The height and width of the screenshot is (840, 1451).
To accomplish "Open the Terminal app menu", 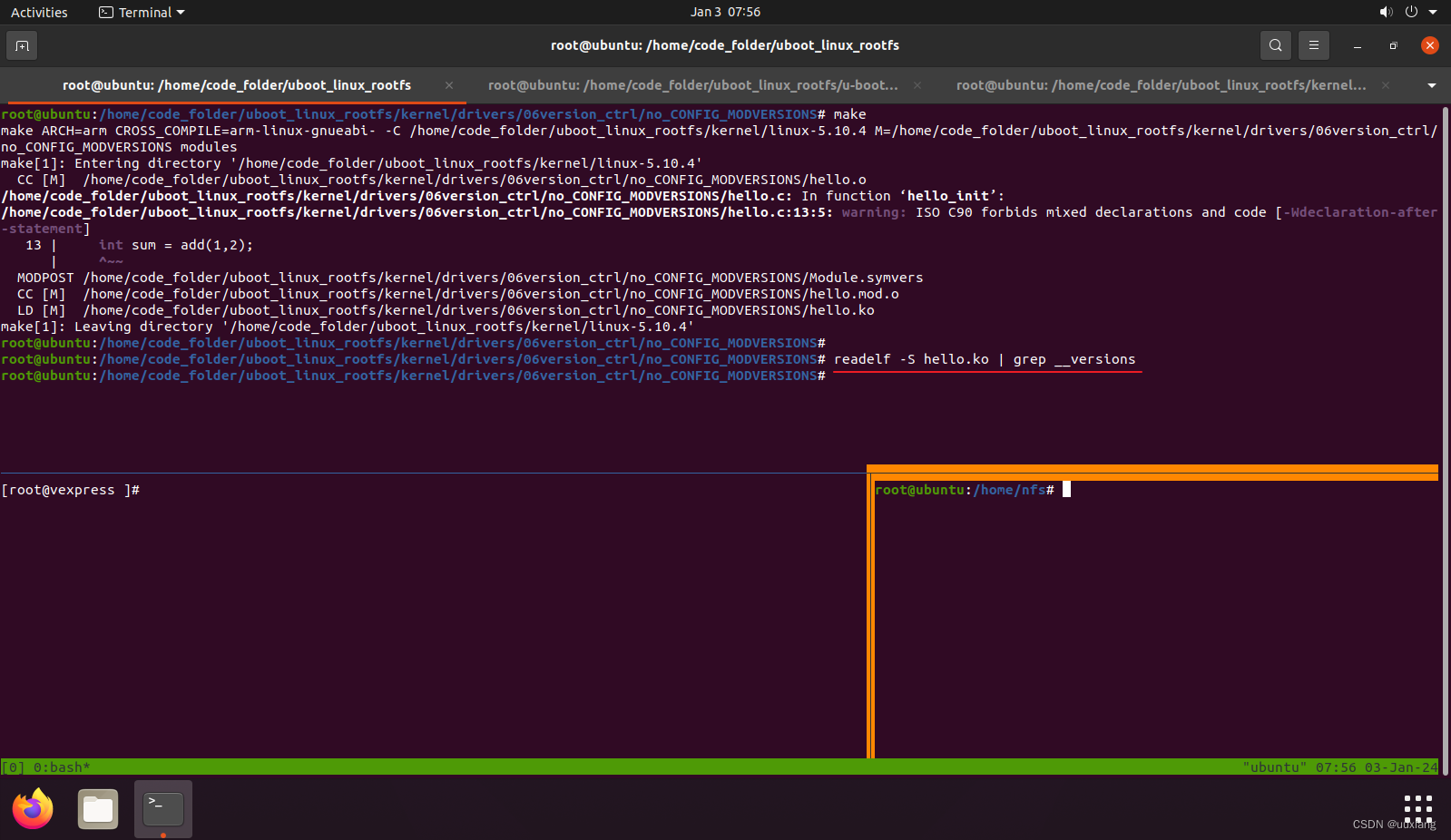I will click(142, 12).
